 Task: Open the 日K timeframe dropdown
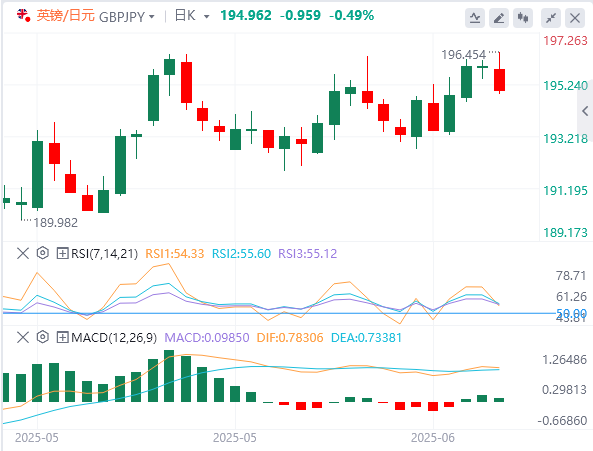click(192, 16)
